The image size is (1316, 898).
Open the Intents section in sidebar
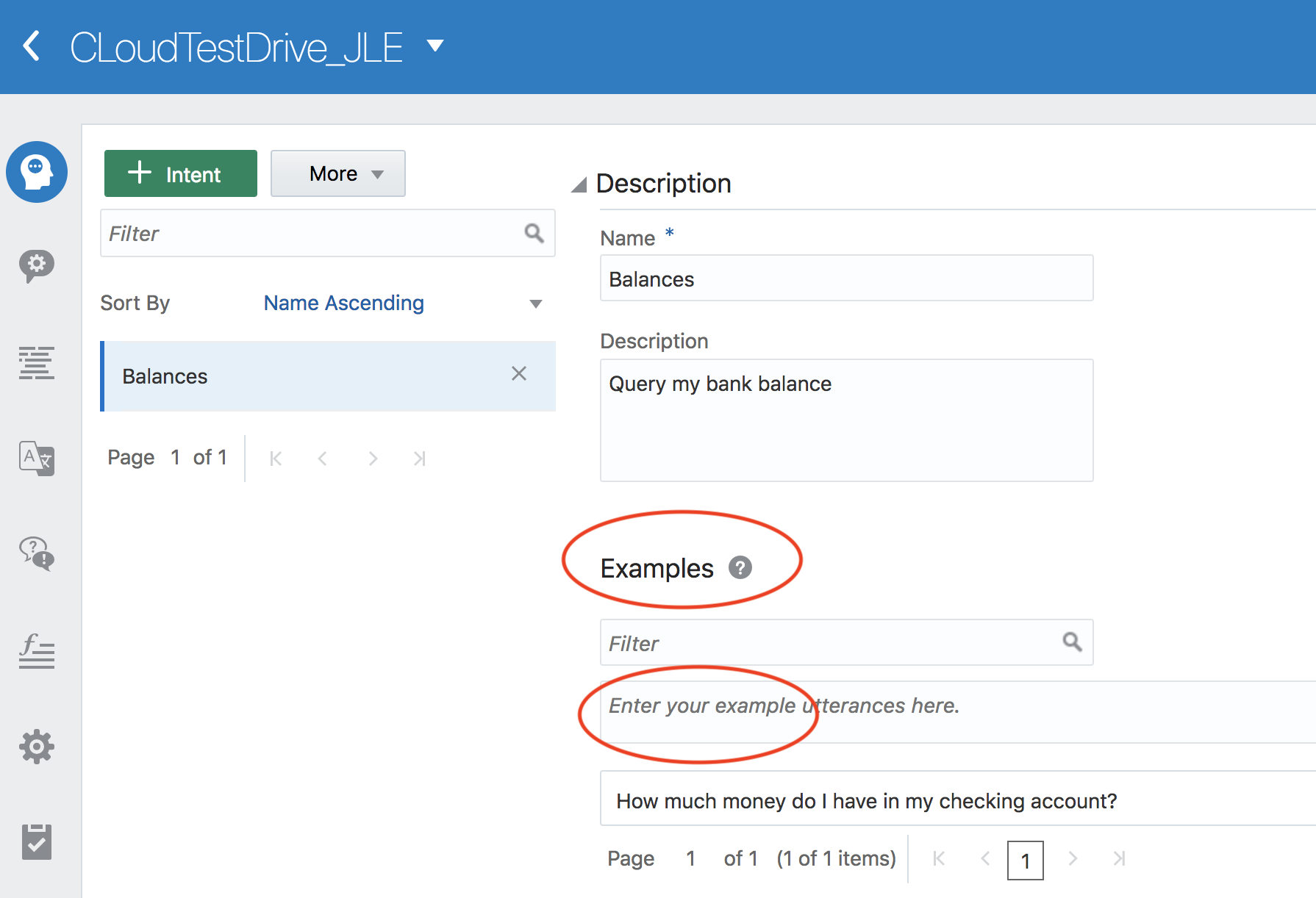(x=37, y=172)
